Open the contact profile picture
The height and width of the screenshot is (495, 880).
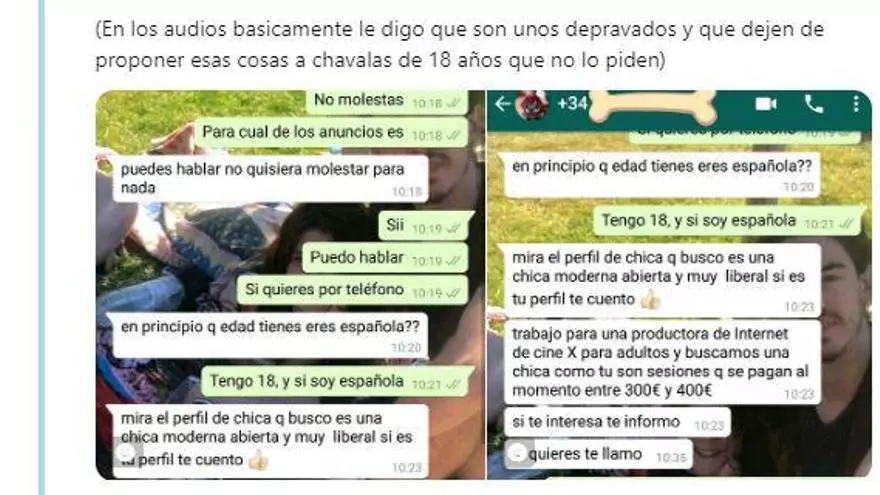[531, 104]
